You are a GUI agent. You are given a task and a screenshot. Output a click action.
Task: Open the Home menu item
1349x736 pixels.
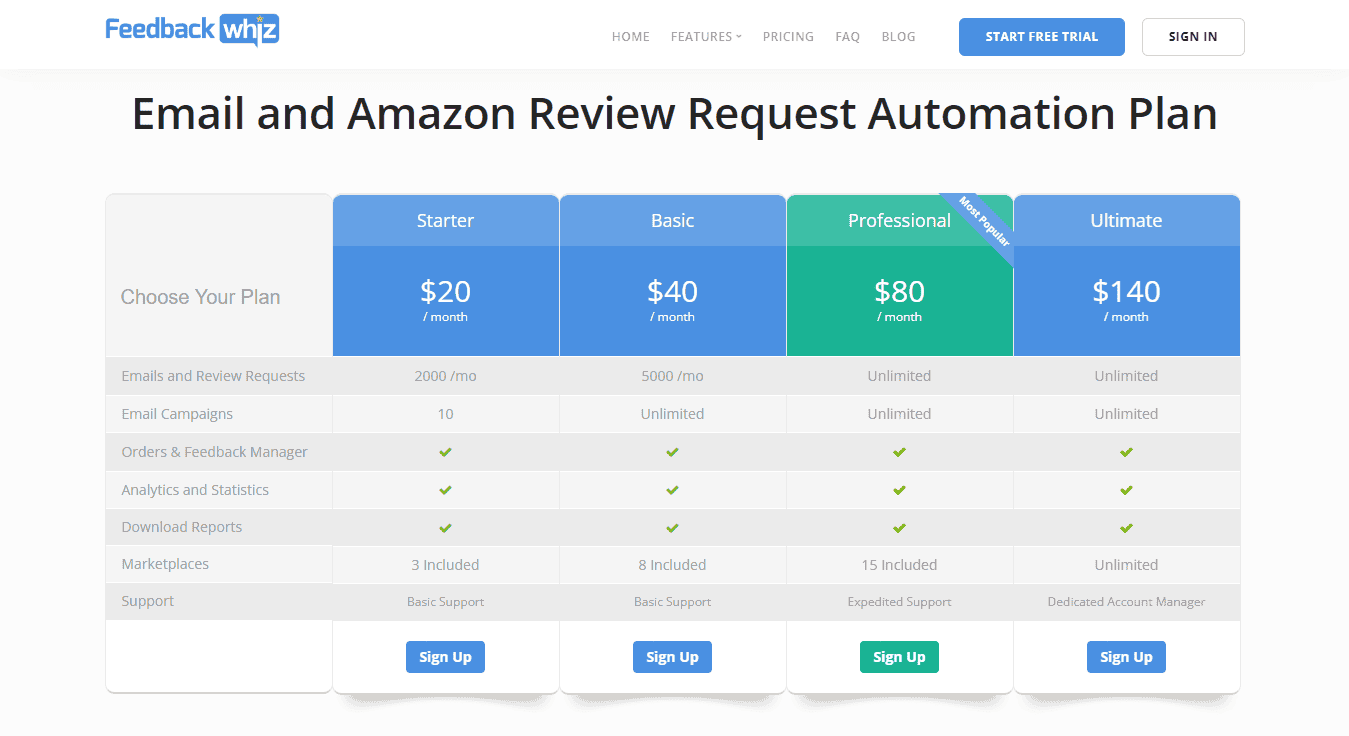630,37
